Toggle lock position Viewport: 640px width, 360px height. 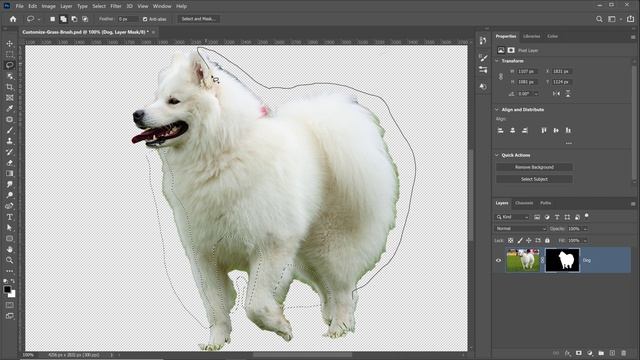click(x=529, y=240)
